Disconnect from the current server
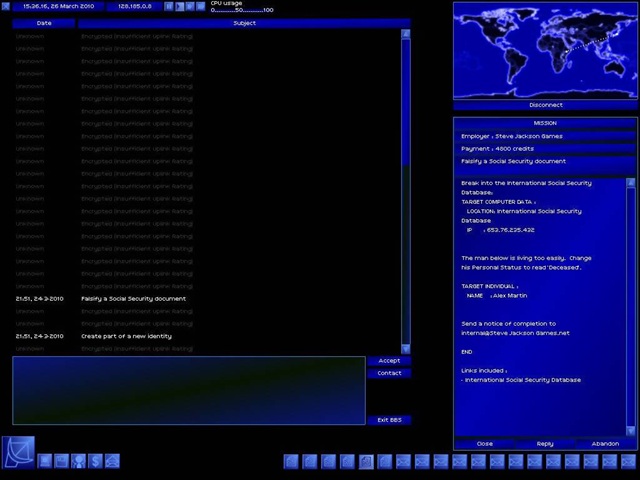The height and width of the screenshot is (480, 640). pos(545,105)
